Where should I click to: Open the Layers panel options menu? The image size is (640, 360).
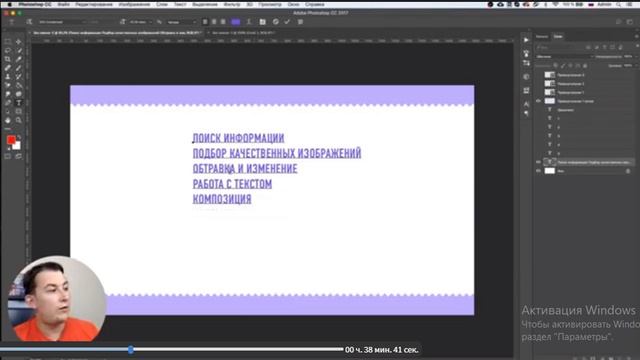pyautogui.click(x=636, y=37)
